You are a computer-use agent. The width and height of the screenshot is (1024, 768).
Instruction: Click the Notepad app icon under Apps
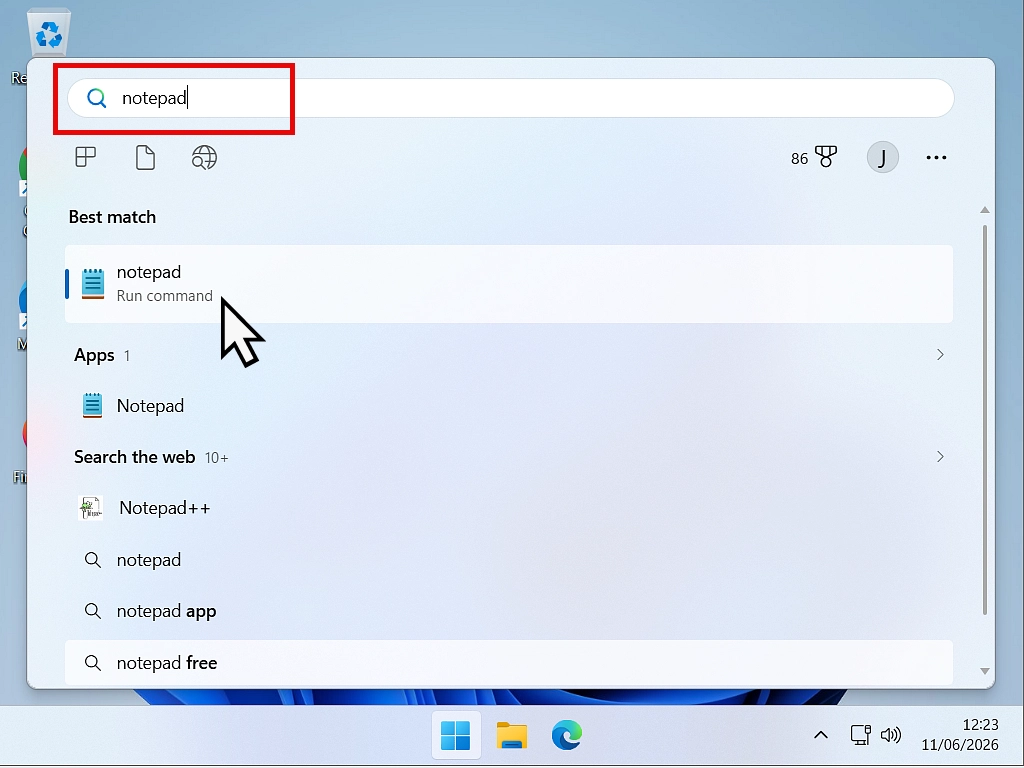93,406
